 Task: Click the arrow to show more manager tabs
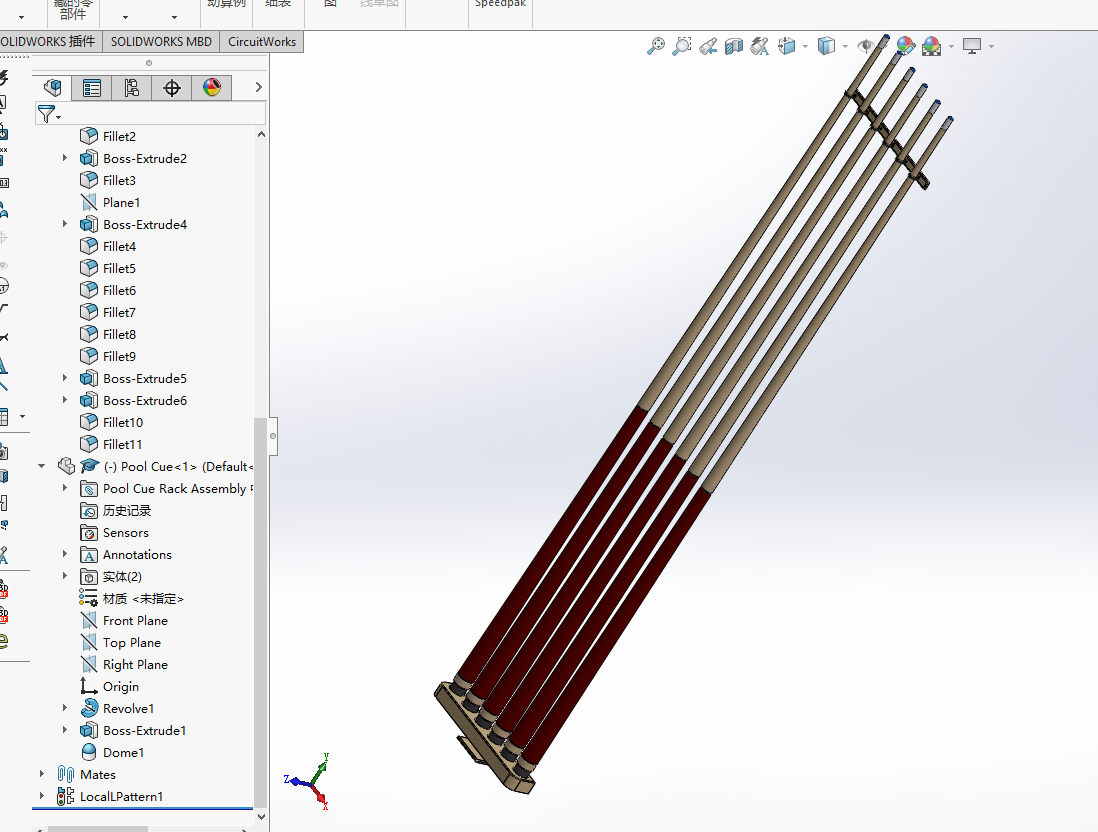pos(258,88)
